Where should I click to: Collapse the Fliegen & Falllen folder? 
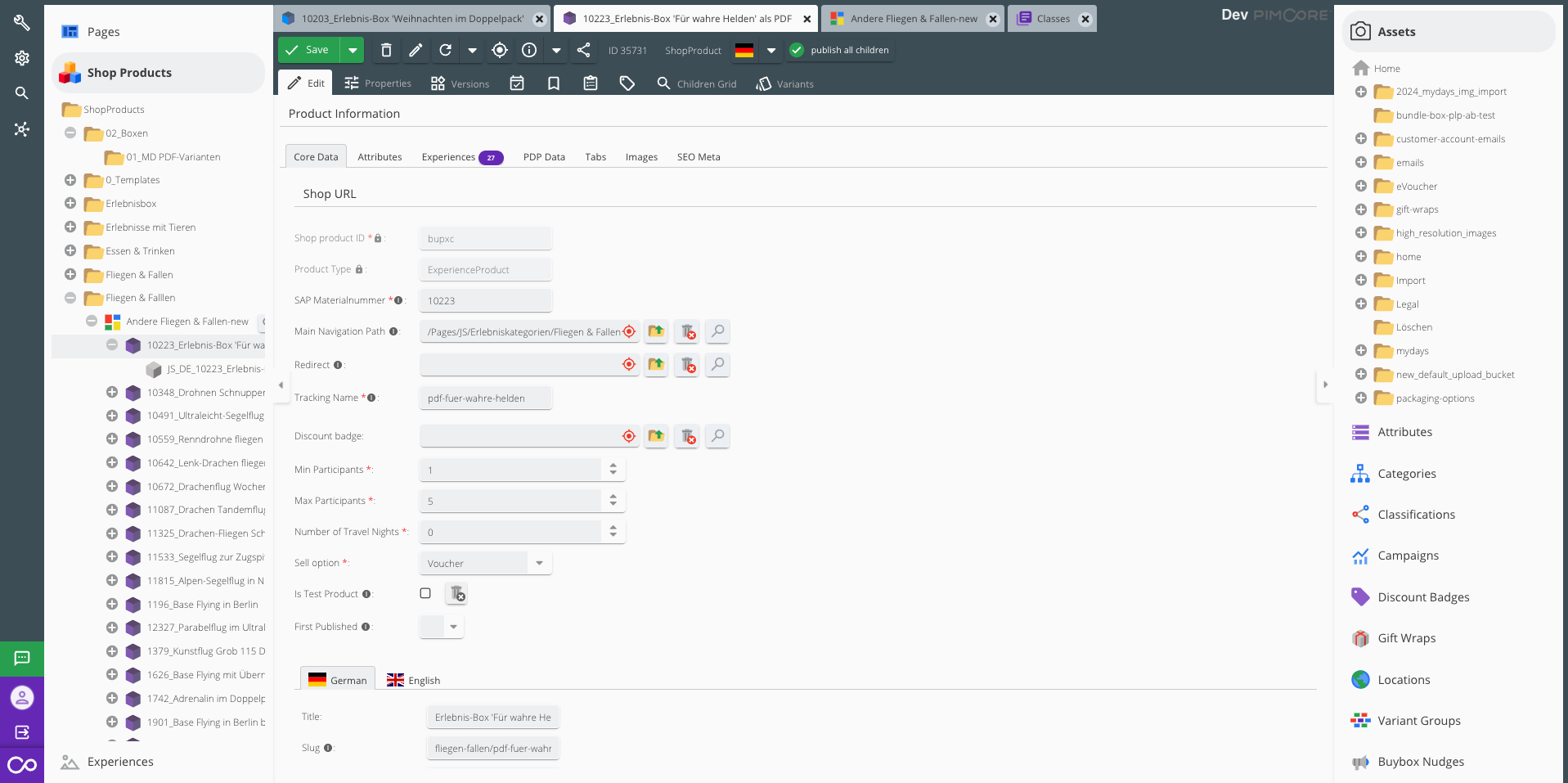70,298
